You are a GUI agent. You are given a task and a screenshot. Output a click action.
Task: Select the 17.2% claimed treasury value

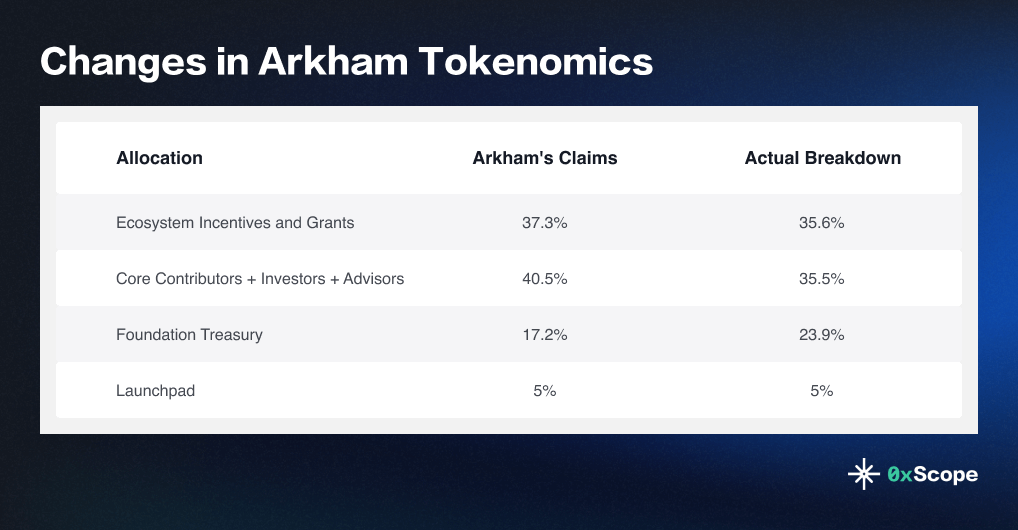[x=545, y=334]
